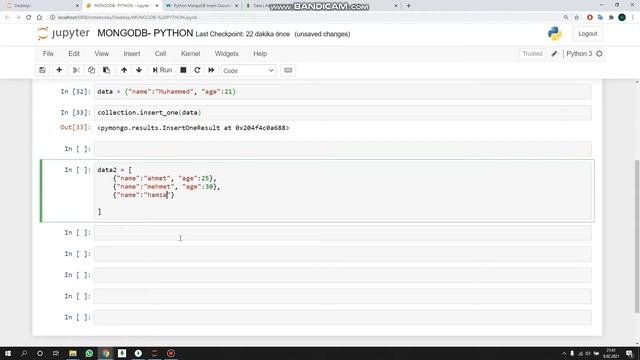The image size is (640, 360).
Task: Open the browser extensions puzzle icon
Action: (611, 17)
